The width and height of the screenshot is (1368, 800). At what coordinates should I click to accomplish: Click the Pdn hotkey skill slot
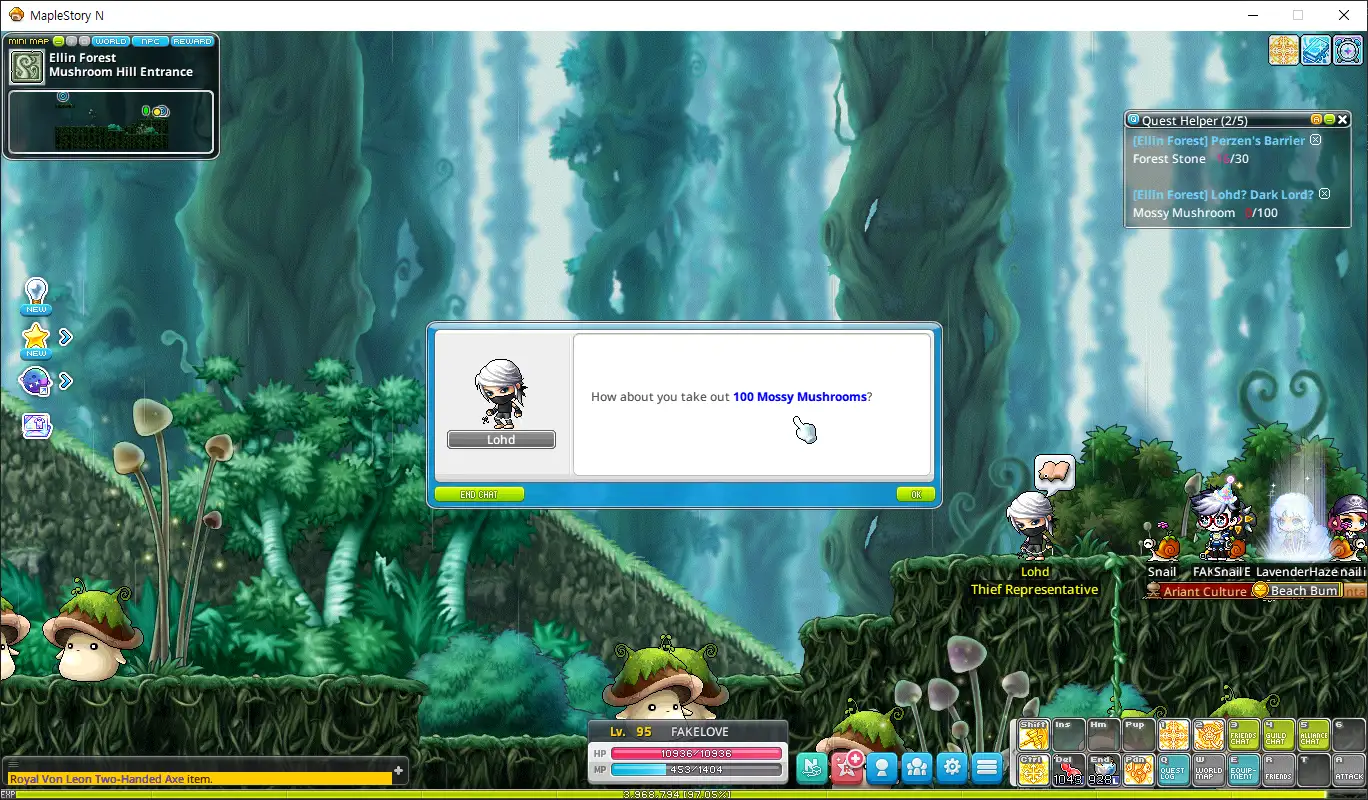[x=1139, y=770]
